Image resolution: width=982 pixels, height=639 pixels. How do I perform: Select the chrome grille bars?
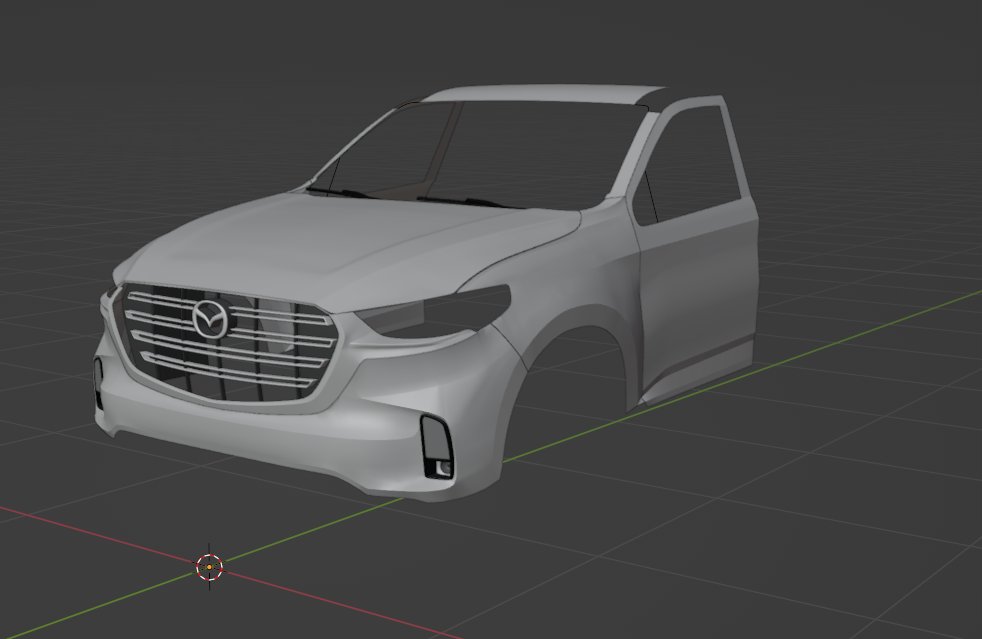click(229, 339)
